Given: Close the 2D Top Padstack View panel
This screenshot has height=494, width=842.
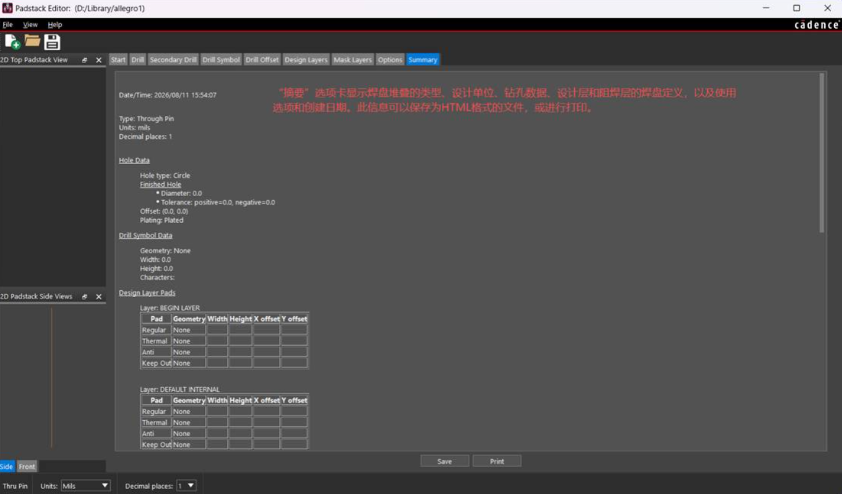Looking at the screenshot, I should click(x=99, y=60).
